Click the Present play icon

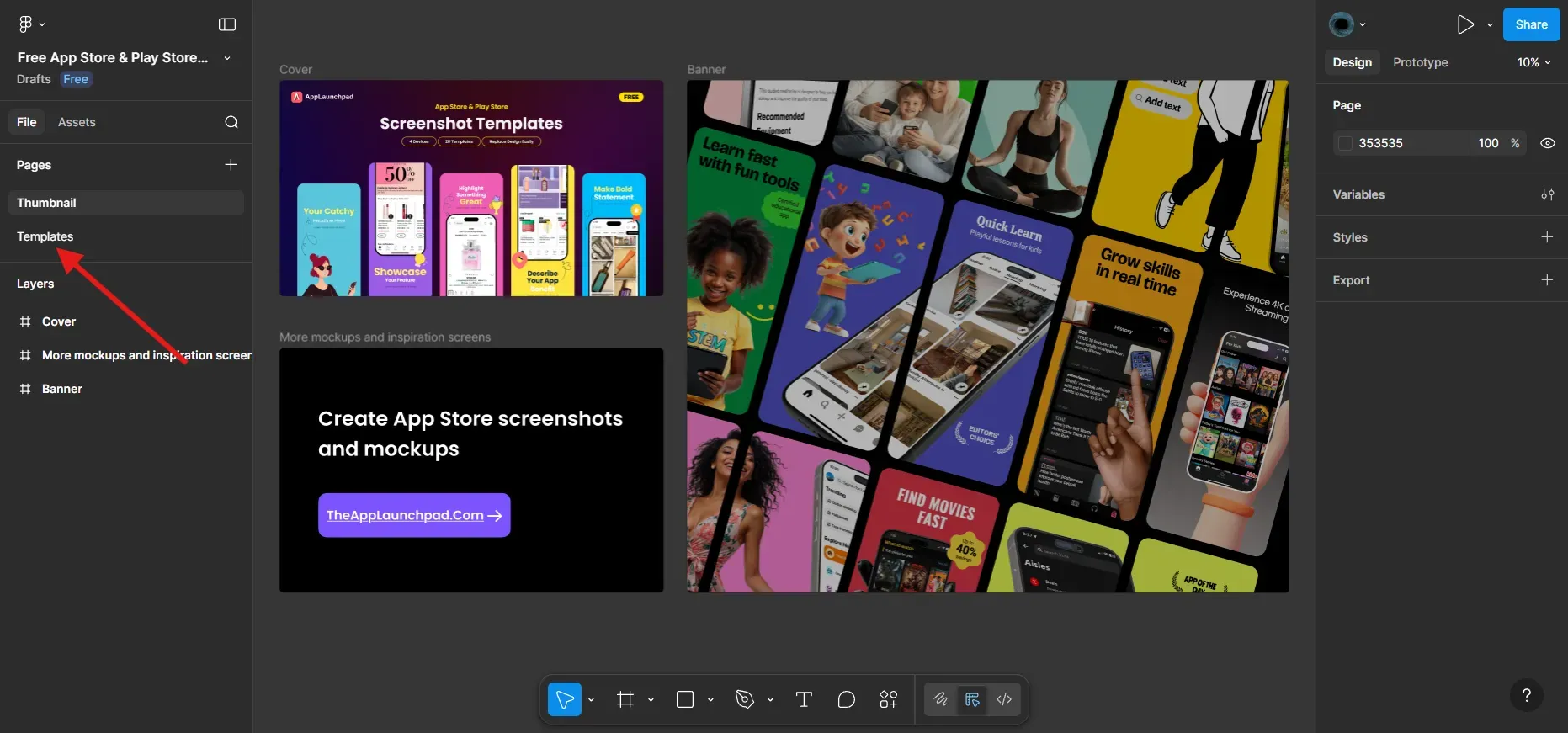pos(1465,24)
